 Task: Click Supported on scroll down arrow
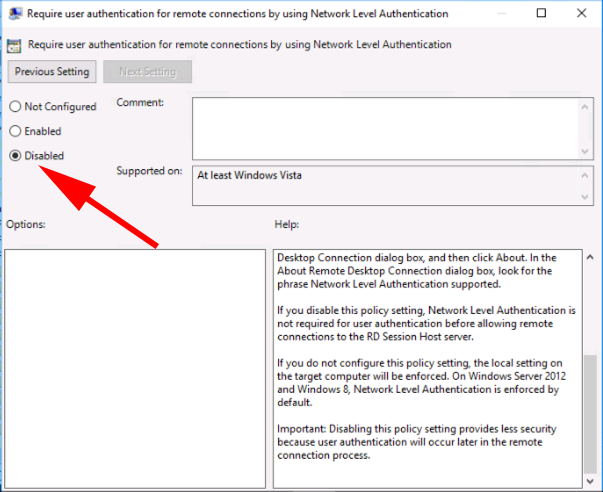[585, 197]
